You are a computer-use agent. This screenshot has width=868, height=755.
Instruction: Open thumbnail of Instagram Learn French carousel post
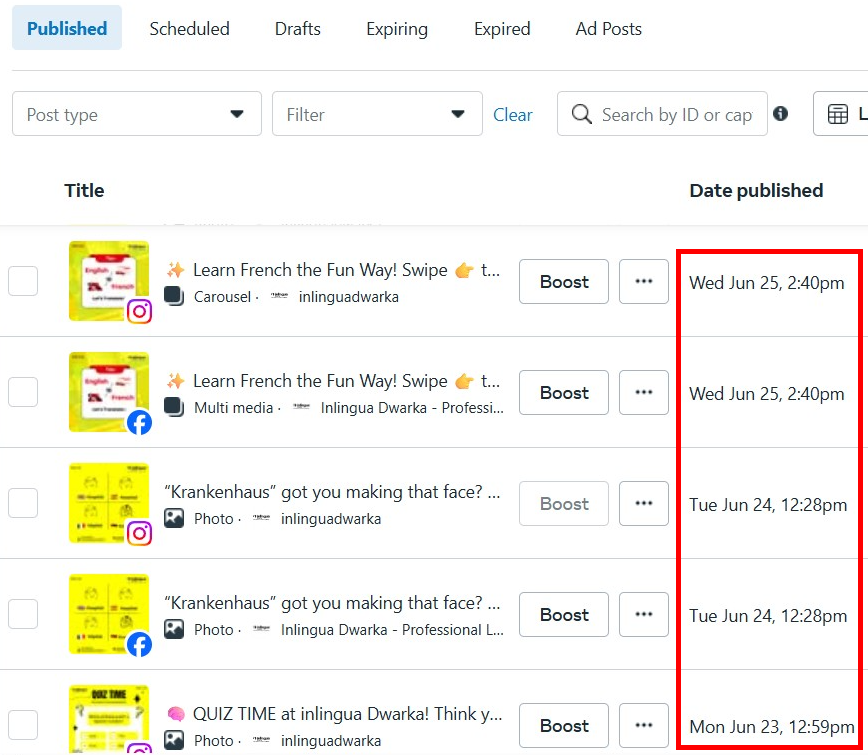click(109, 281)
